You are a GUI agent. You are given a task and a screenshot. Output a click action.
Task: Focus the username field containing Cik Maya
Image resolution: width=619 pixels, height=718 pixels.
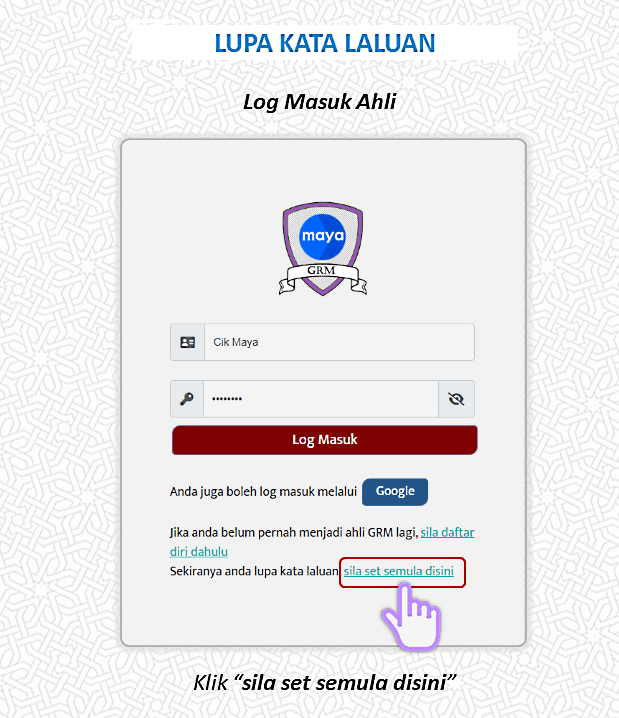pyautogui.click(x=339, y=342)
